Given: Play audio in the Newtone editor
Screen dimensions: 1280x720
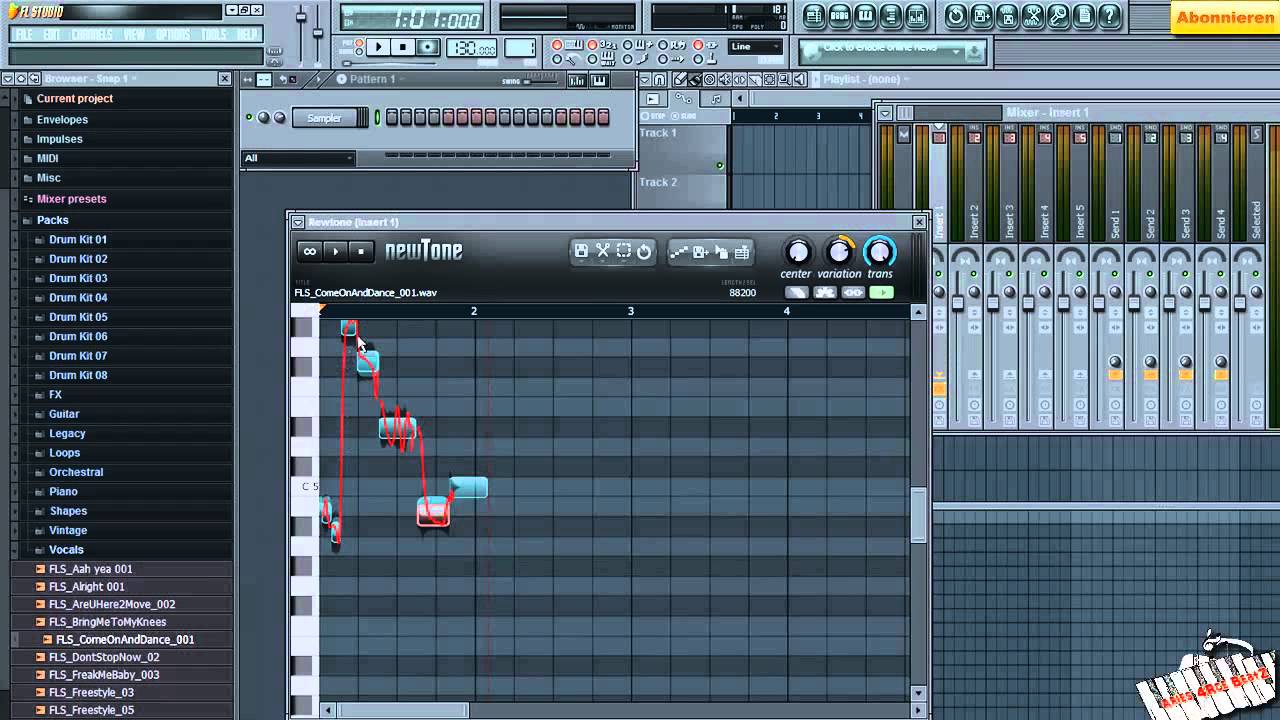Looking at the screenshot, I should click(336, 251).
